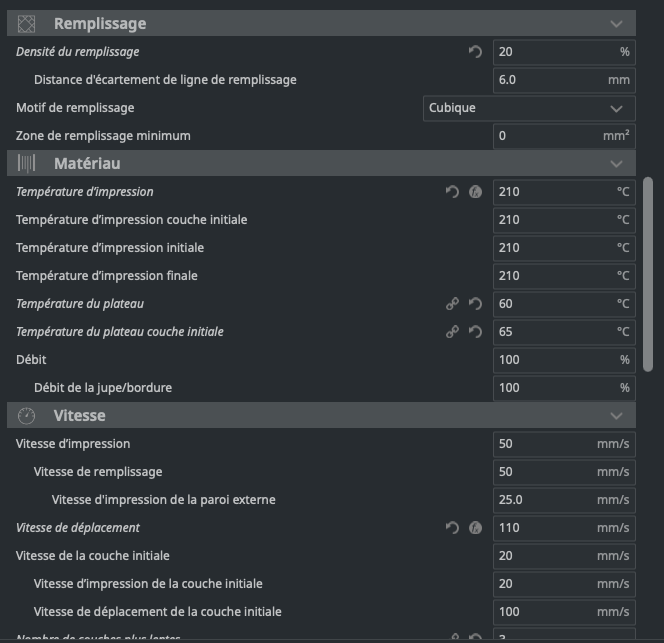664x643 pixels.
Task: Click formula icon beside Vitesse de déplacement
Action: coord(476,528)
